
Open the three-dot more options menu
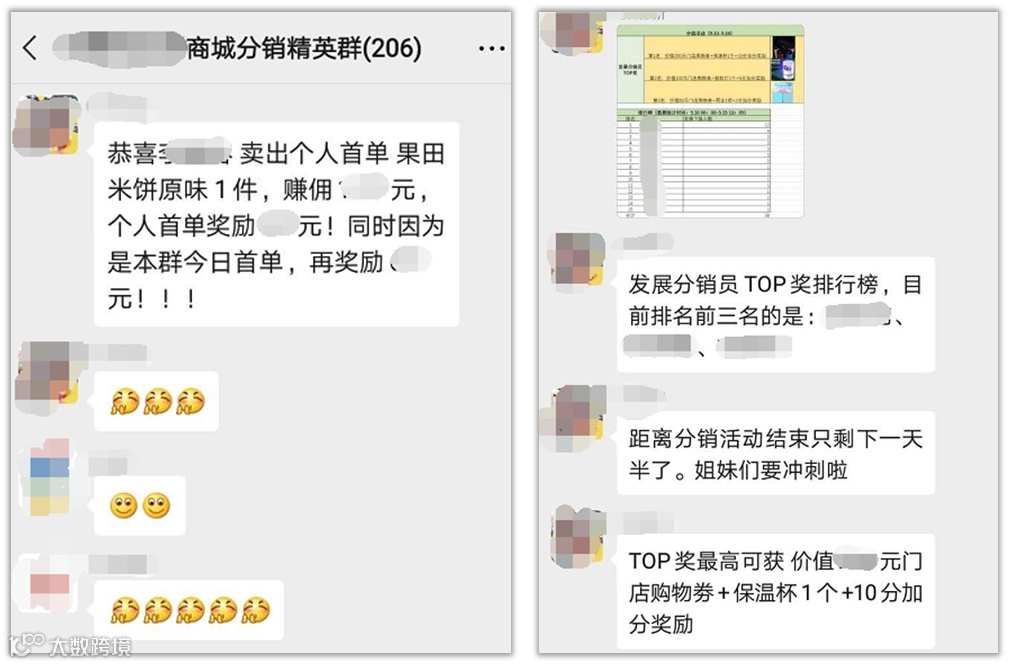[492, 48]
